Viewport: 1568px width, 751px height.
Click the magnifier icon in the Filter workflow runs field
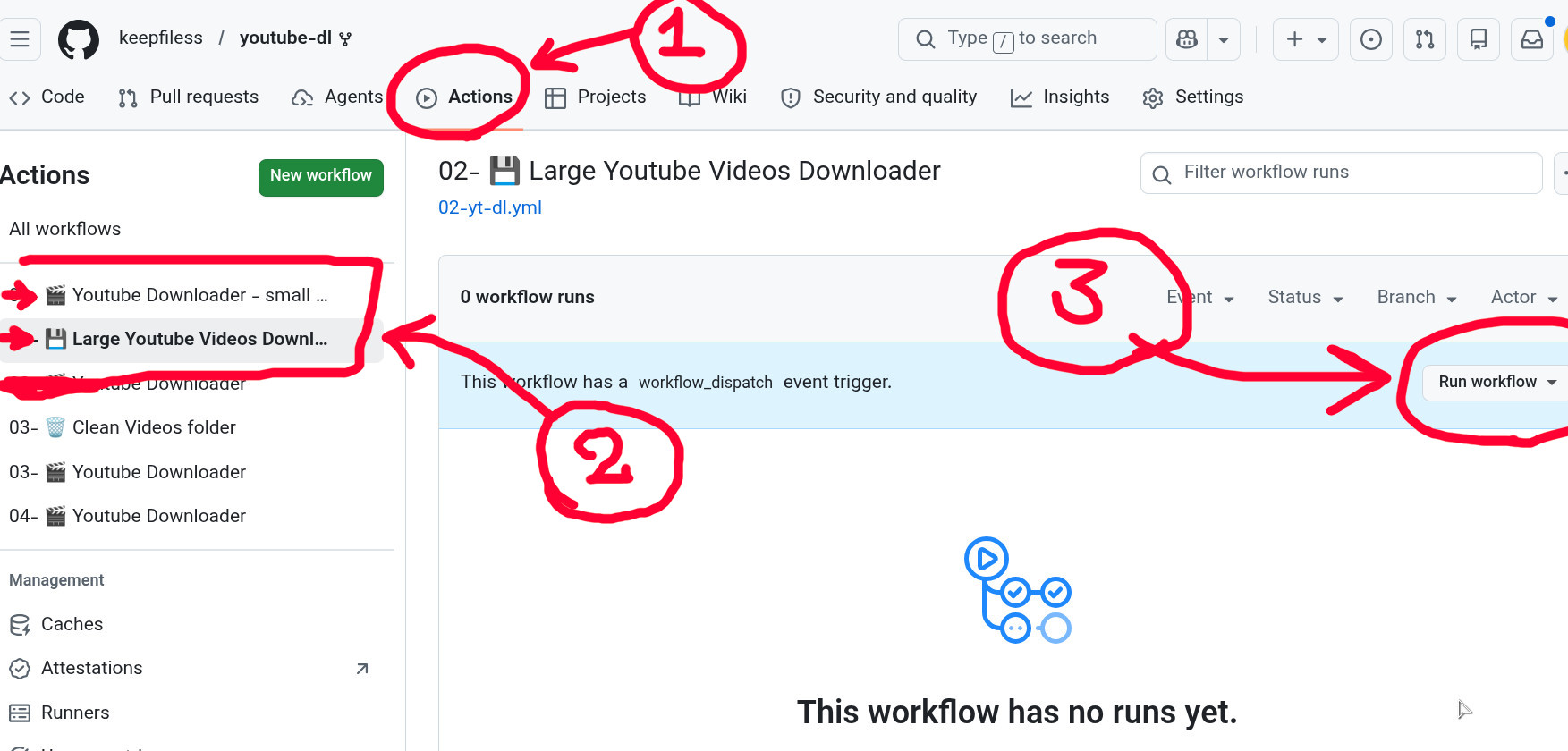pyautogui.click(x=1162, y=174)
